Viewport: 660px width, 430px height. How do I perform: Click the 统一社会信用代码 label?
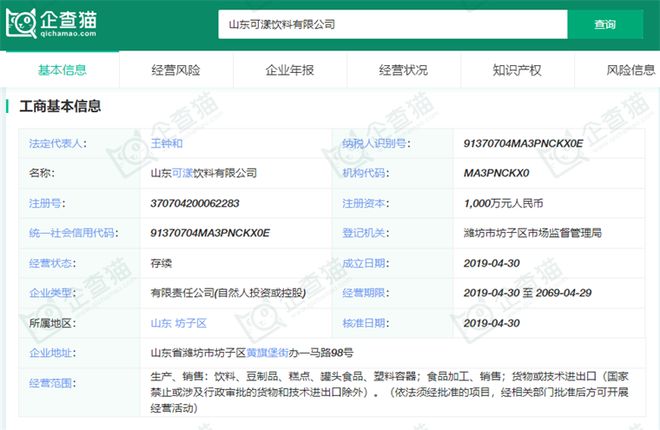(73, 233)
